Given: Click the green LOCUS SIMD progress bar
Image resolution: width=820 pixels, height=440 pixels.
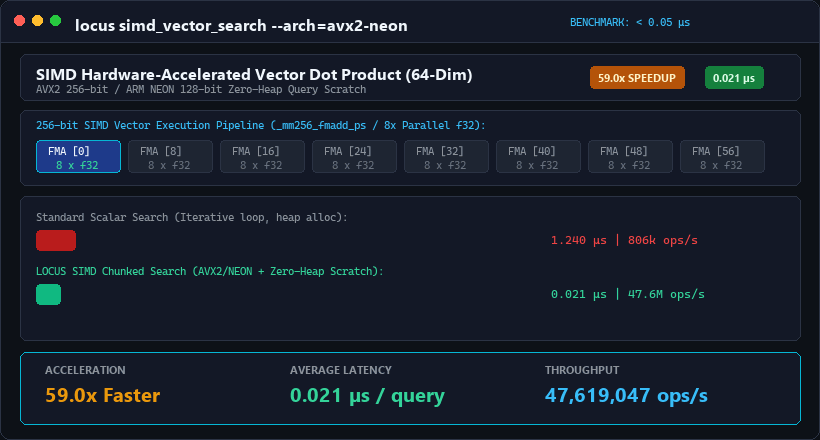Looking at the screenshot, I should point(49,295).
